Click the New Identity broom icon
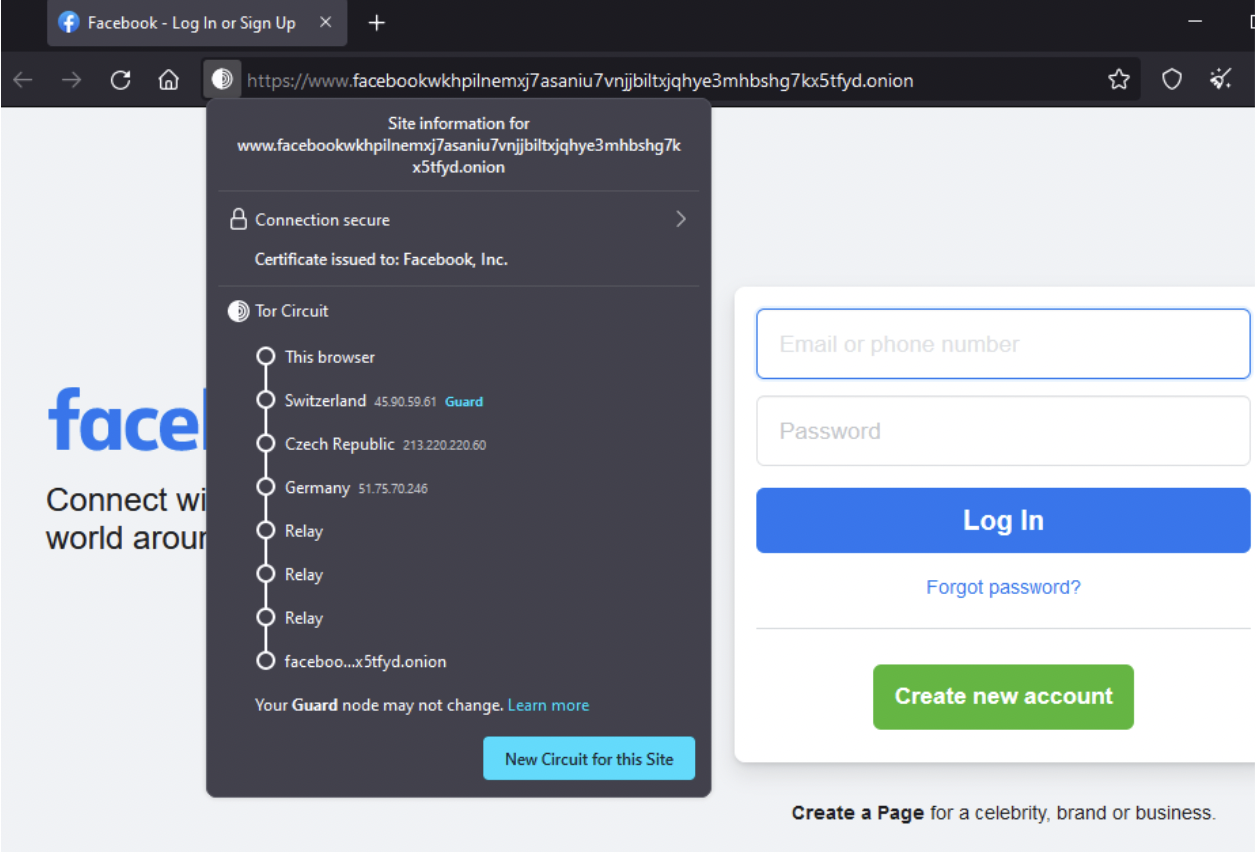This screenshot has width=1256, height=854. [1221, 80]
